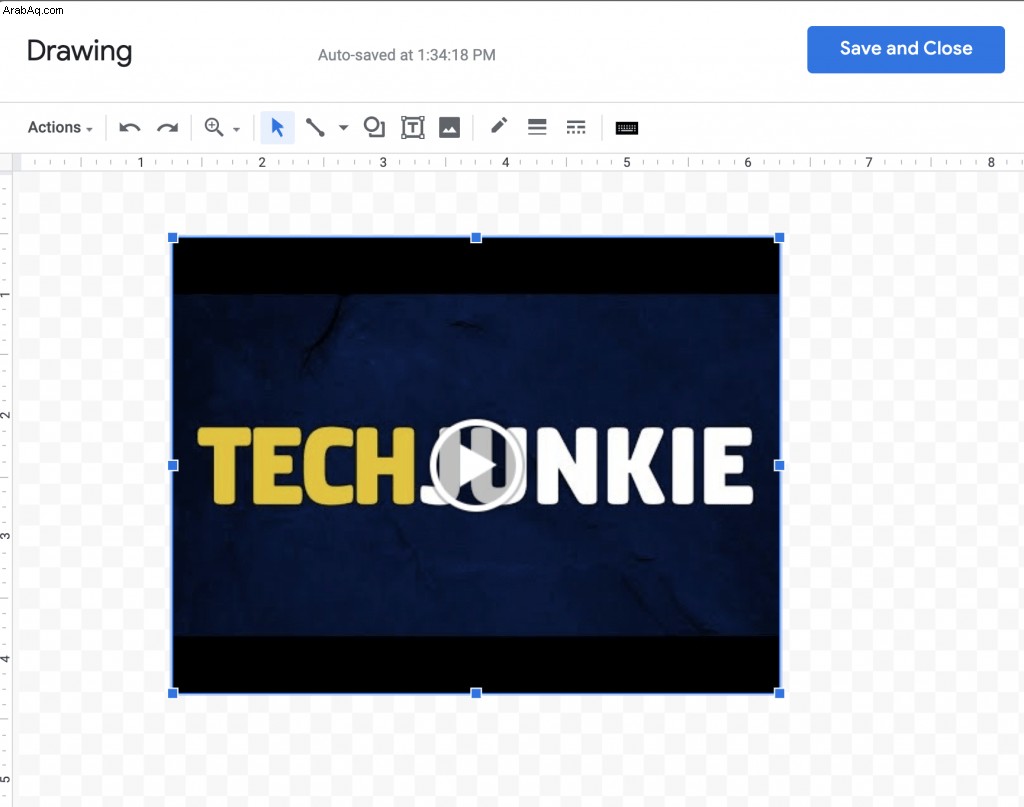This screenshot has height=807, width=1024.
Task: Click the top-middle resize handle of the image
Action: (476, 238)
